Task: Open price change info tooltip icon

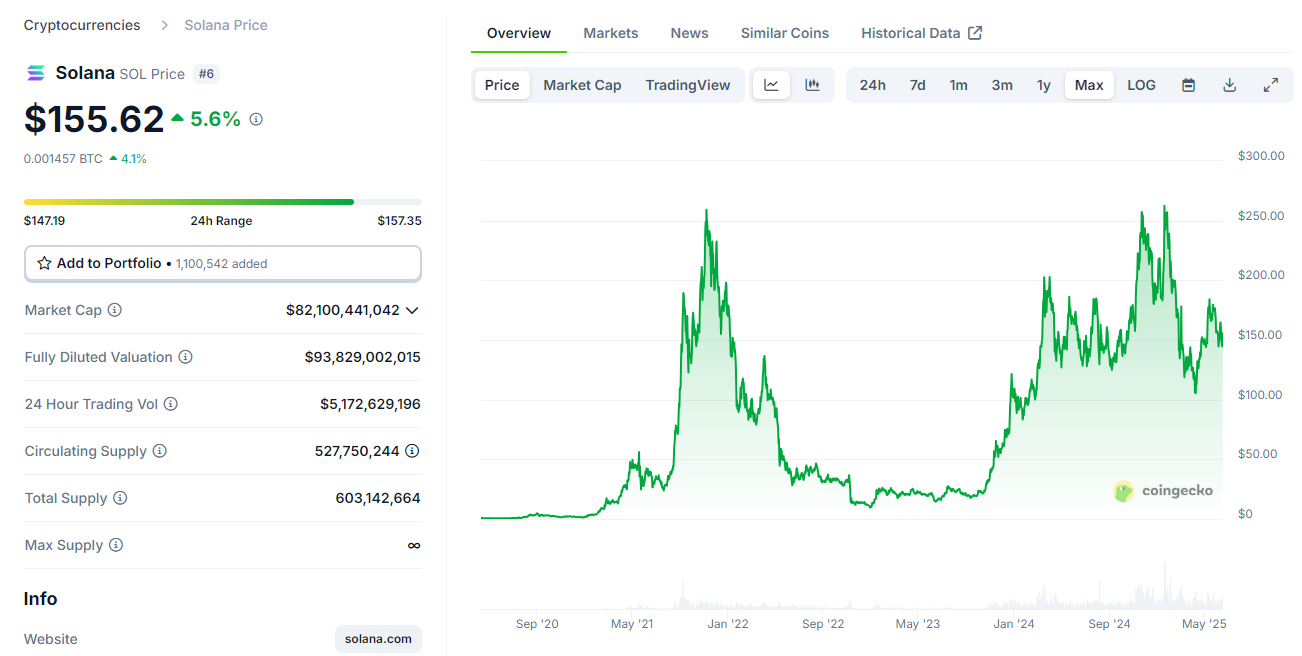Action: [256, 119]
